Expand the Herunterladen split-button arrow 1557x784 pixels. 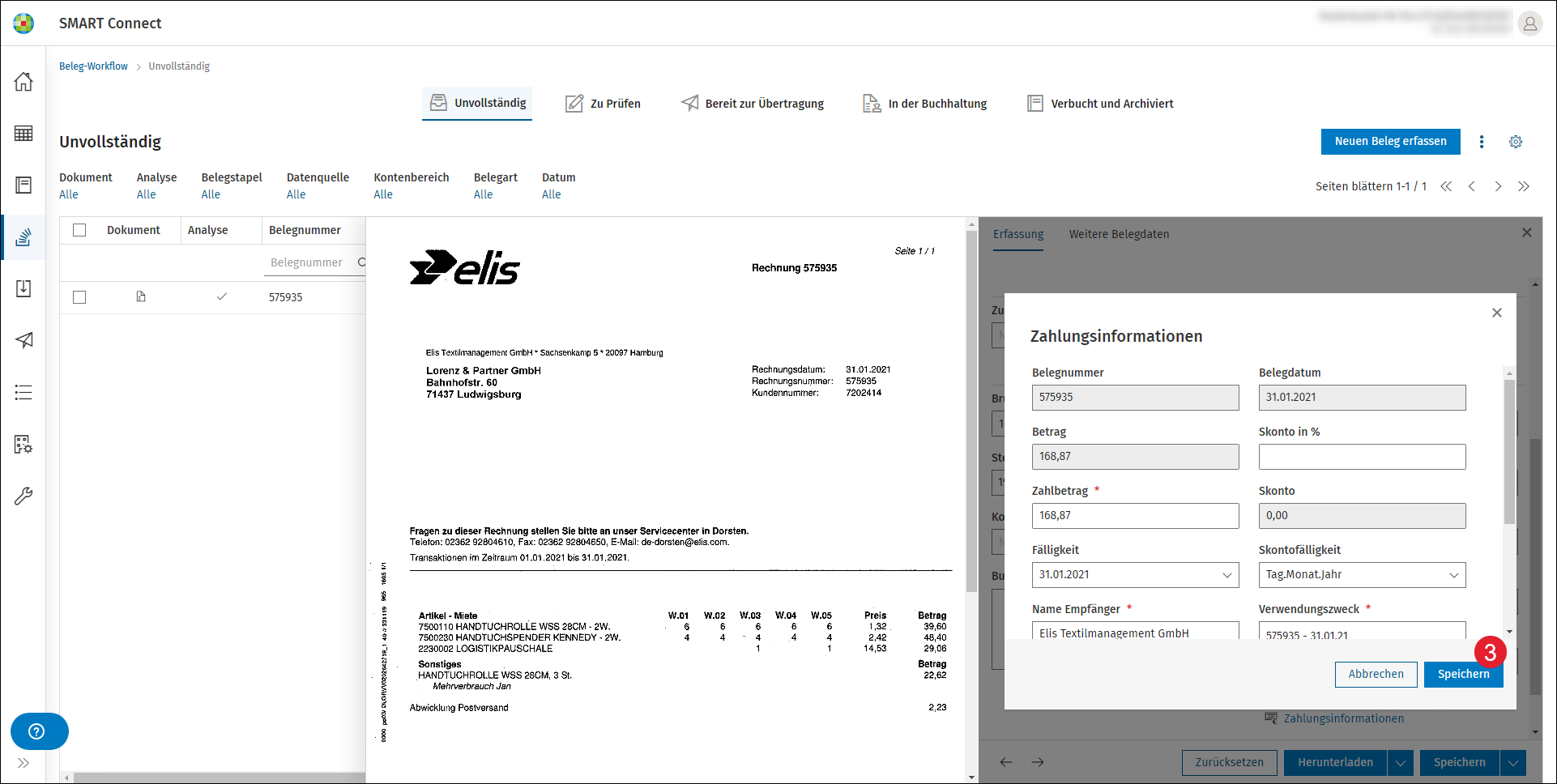coord(1401,763)
